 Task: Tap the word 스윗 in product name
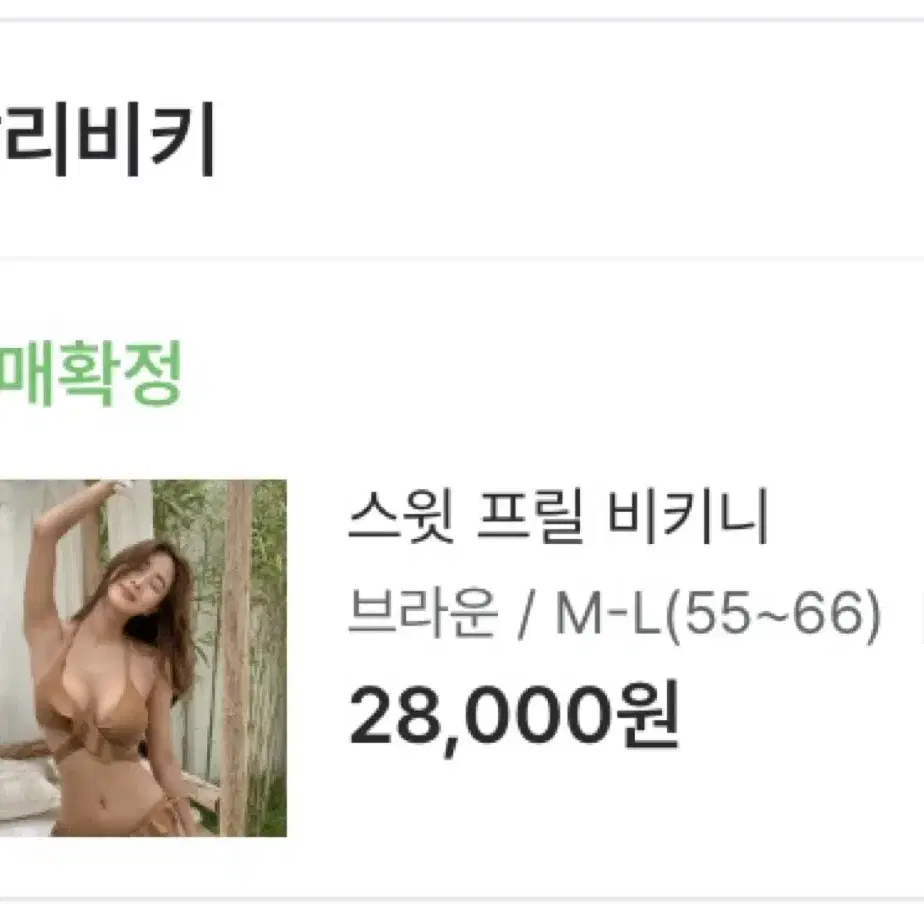tap(401, 517)
